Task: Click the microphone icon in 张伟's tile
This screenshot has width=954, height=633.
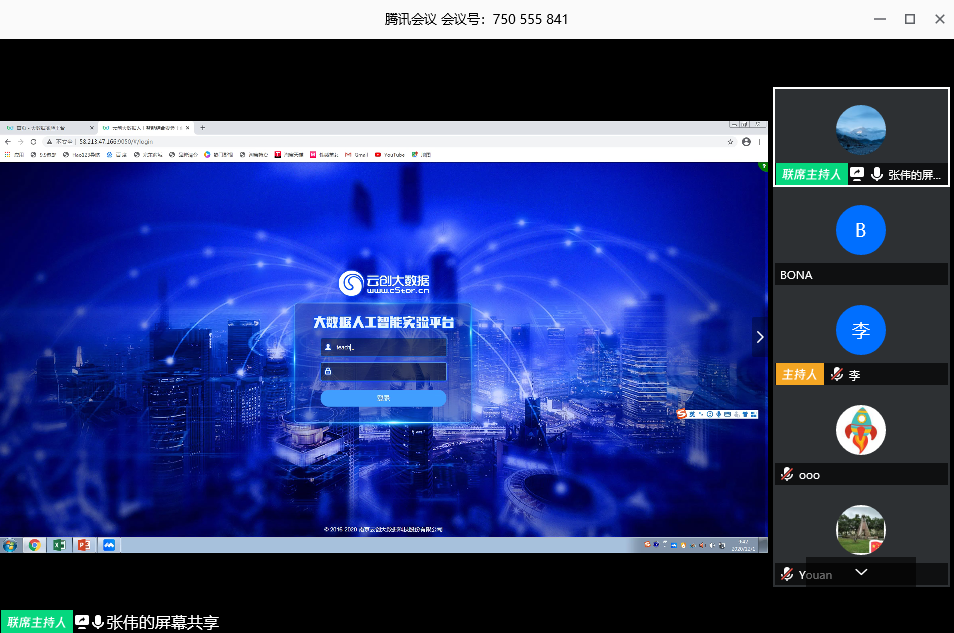Action: [877, 174]
